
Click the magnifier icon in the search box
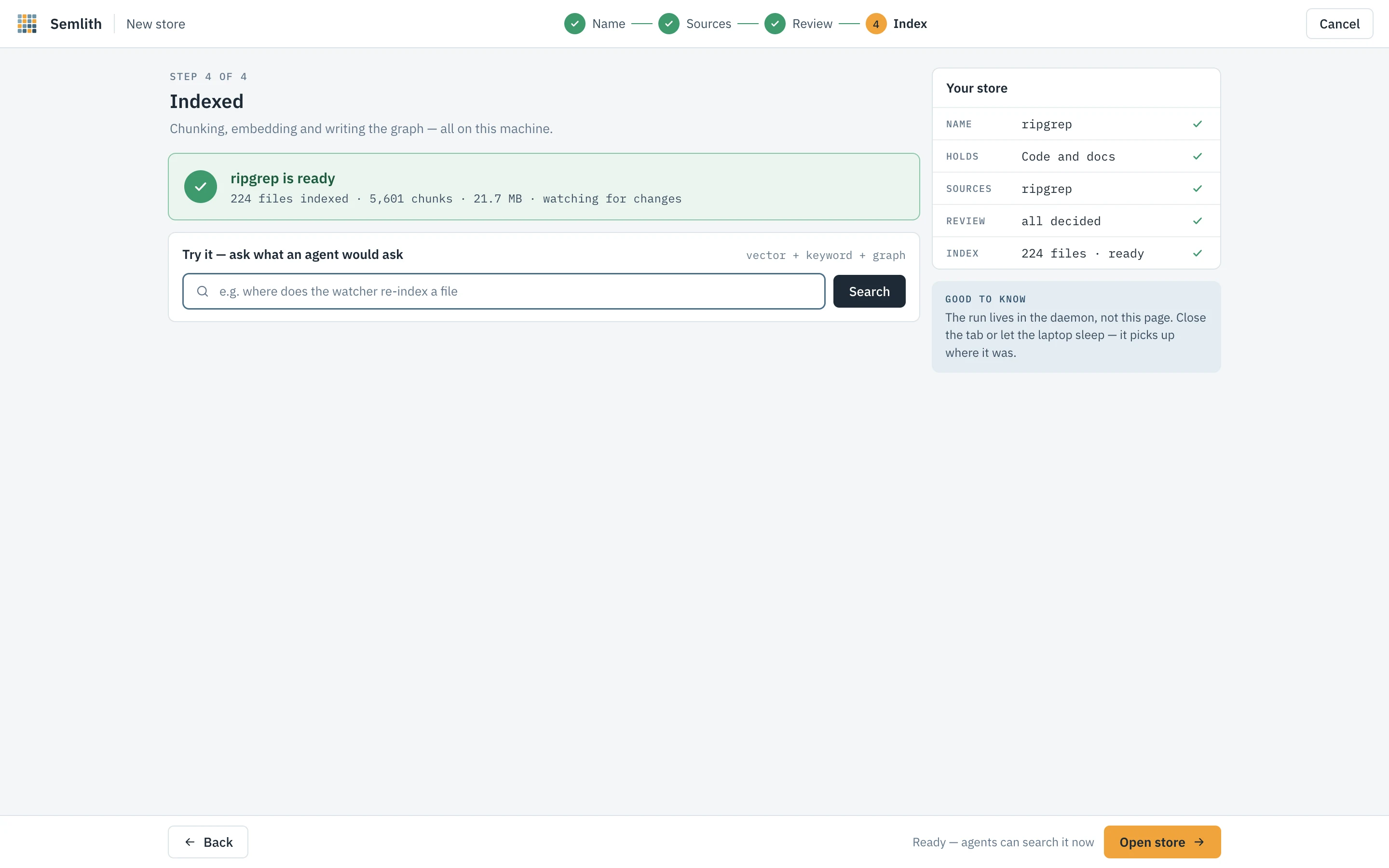pos(202,291)
